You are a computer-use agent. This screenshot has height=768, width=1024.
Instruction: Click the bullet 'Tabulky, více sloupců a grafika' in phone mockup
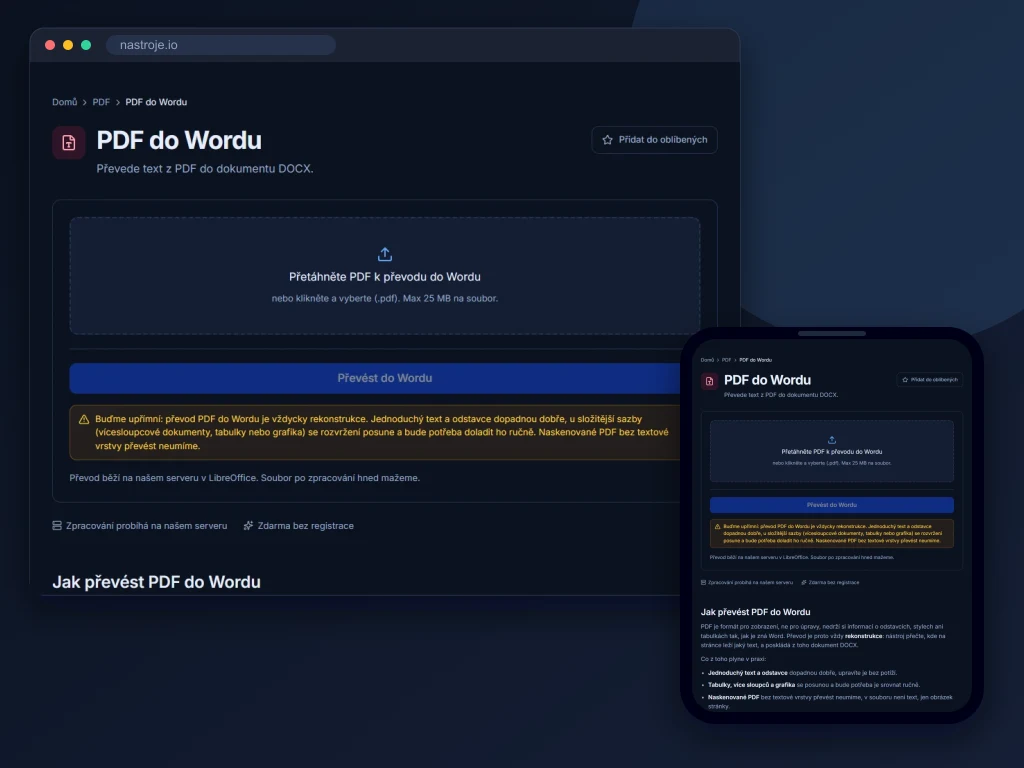752,685
